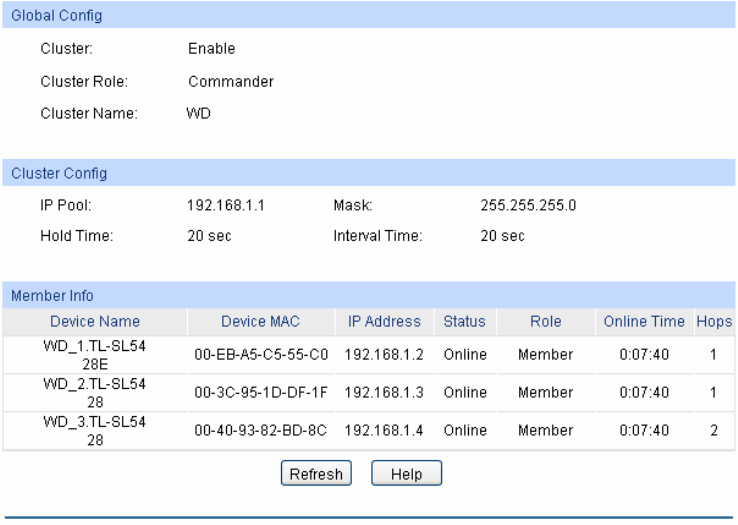738x525 pixels.
Task: Click the Role column header
Action: pos(545,322)
